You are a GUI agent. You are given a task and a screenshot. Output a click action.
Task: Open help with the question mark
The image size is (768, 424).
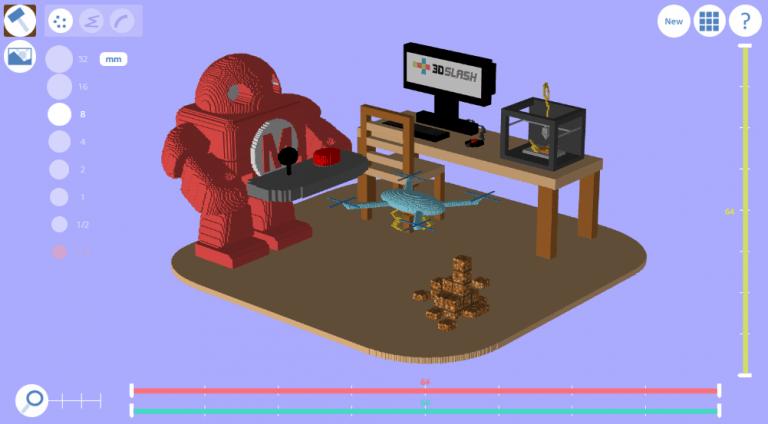pos(745,20)
